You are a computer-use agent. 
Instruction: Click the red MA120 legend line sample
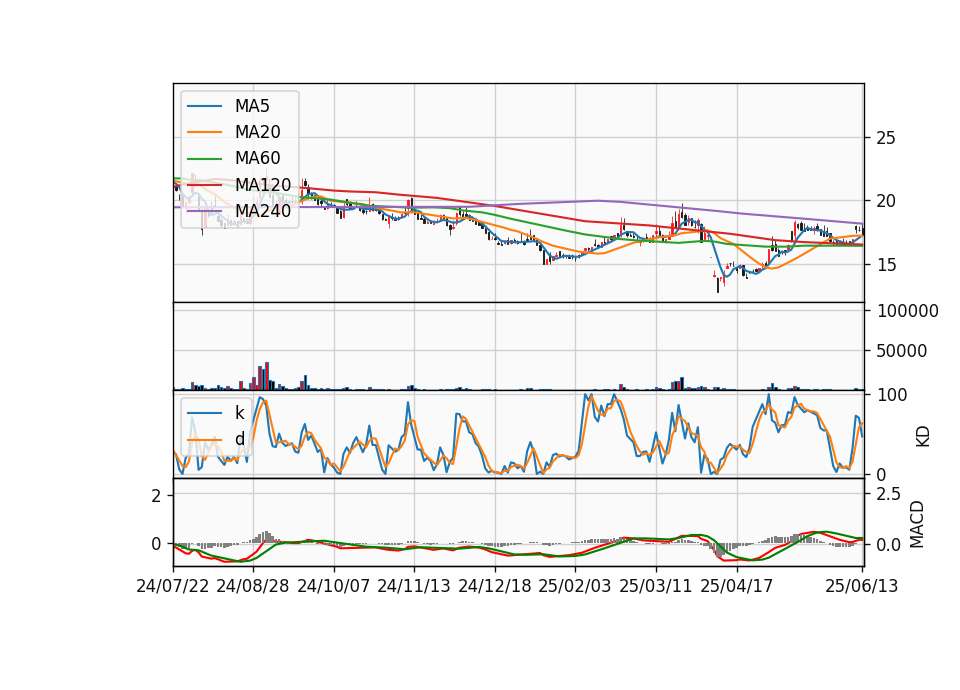pos(204,185)
